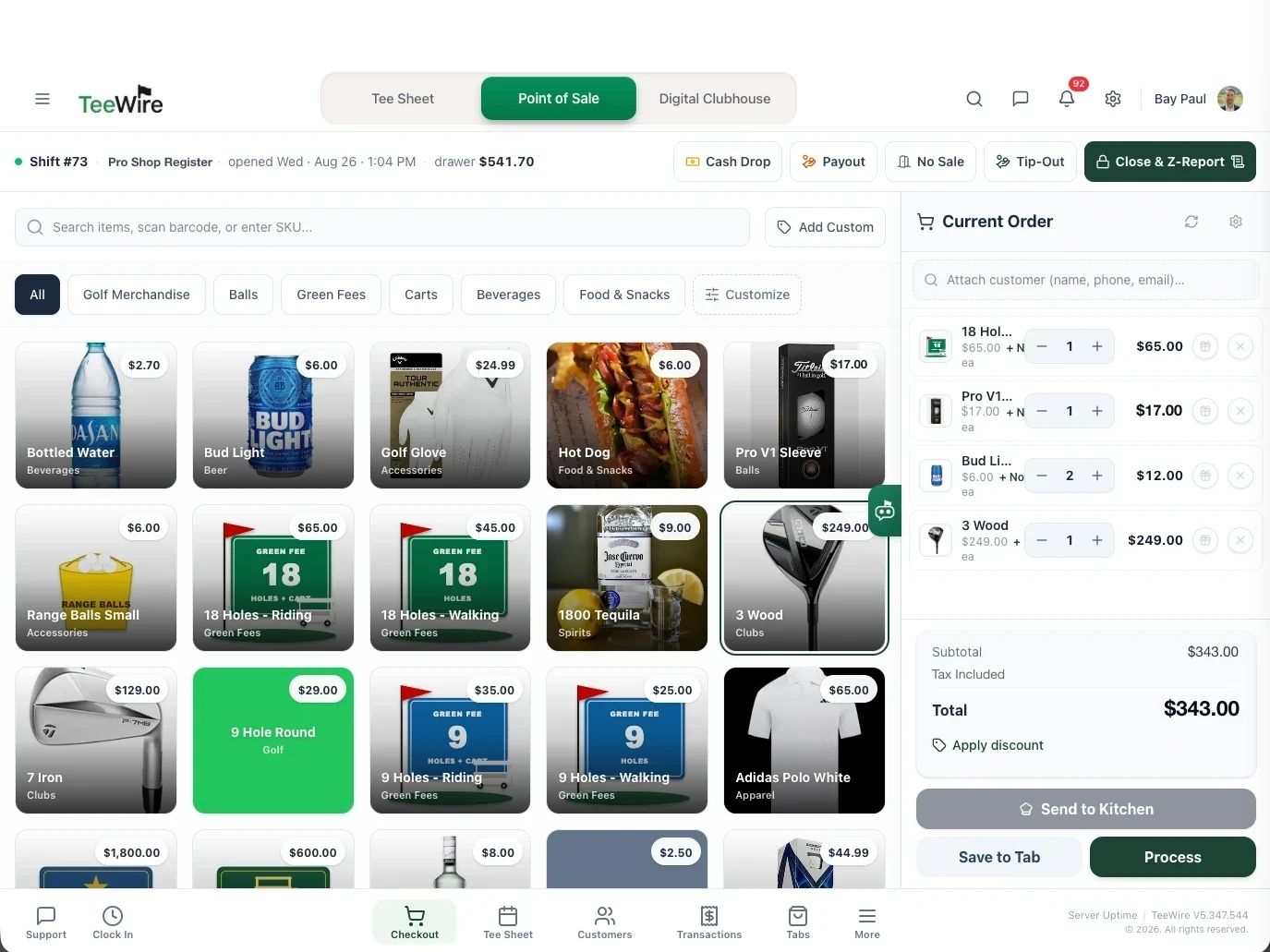
Task: Increase Bud Light quantity
Action: (x=1097, y=476)
